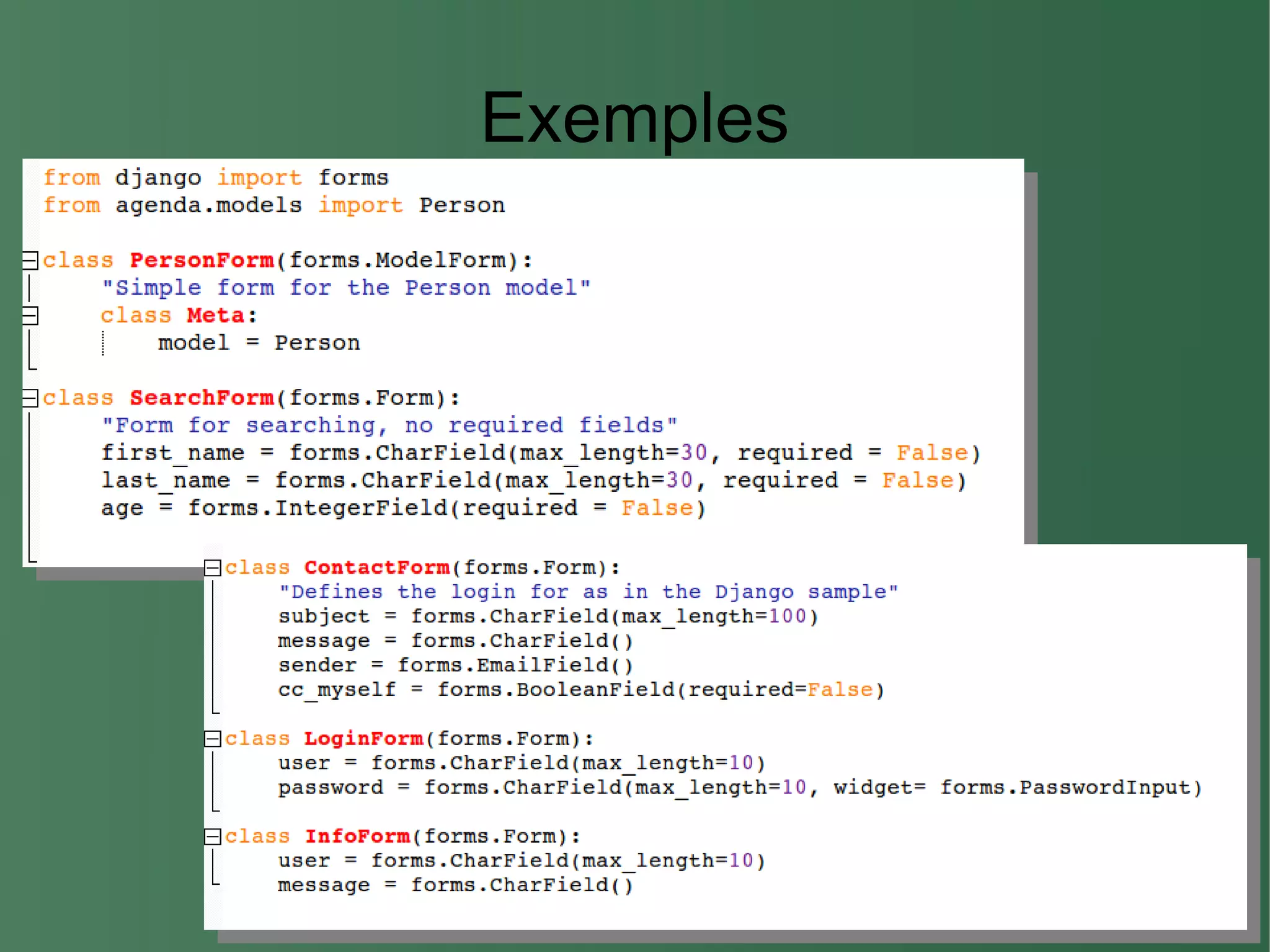Click the "last_name" field definition line
The width and height of the screenshot is (1270, 952).
point(534,481)
